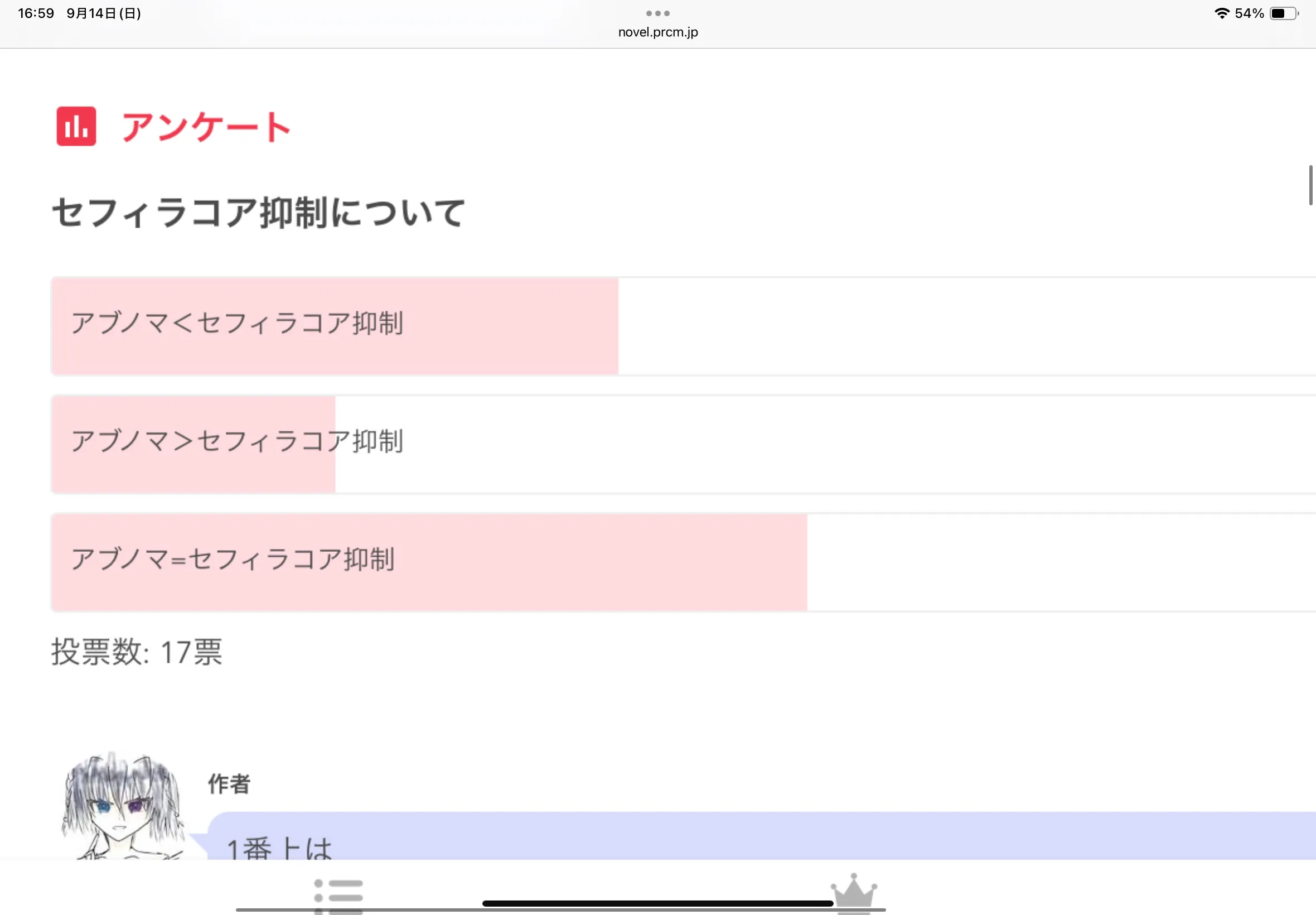Click the セフィラコア抑制について poll title
The height and width of the screenshot is (915, 1316).
pos(258,213)
